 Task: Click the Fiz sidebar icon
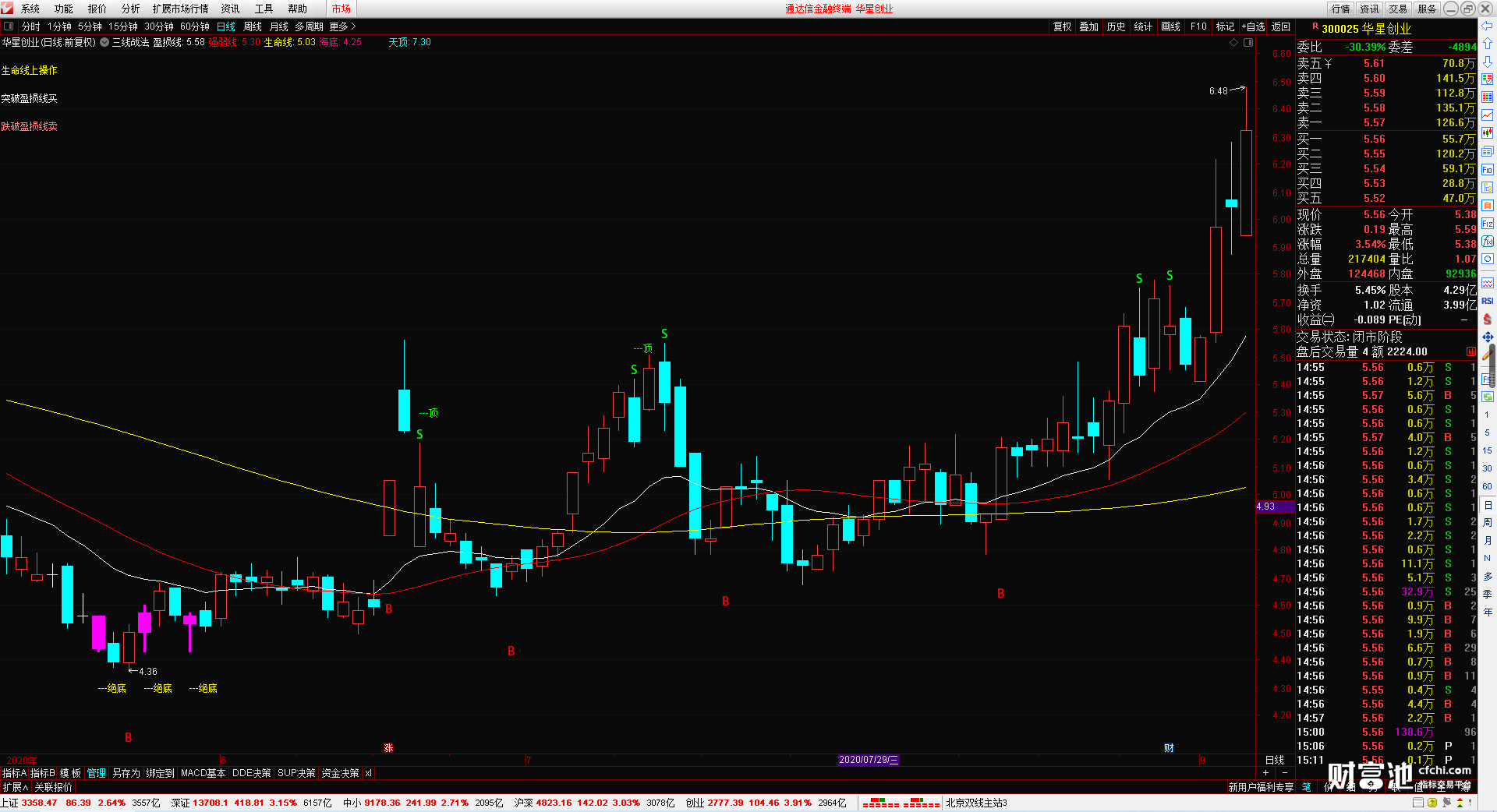pos(1488,223)
